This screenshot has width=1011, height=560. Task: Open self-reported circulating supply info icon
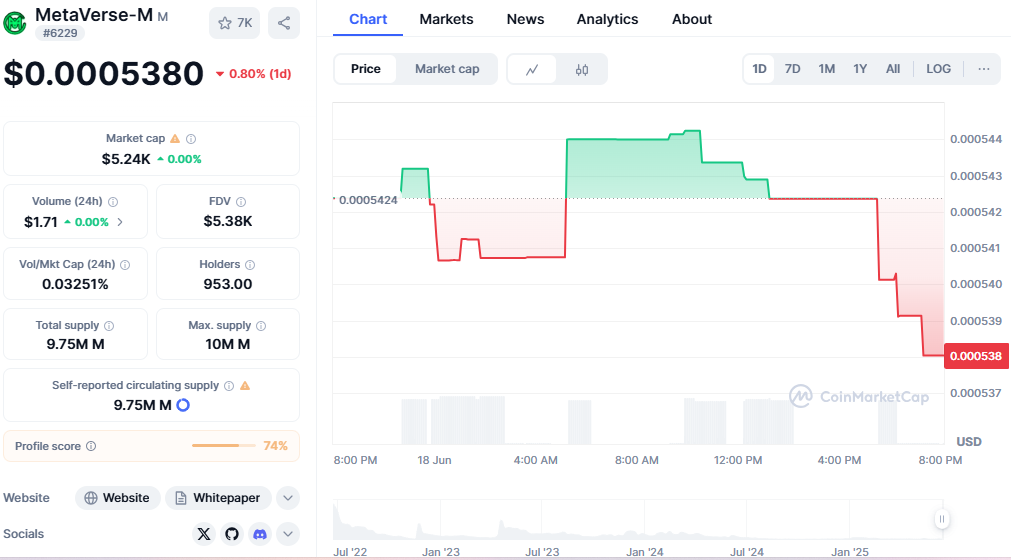point(229,385)
